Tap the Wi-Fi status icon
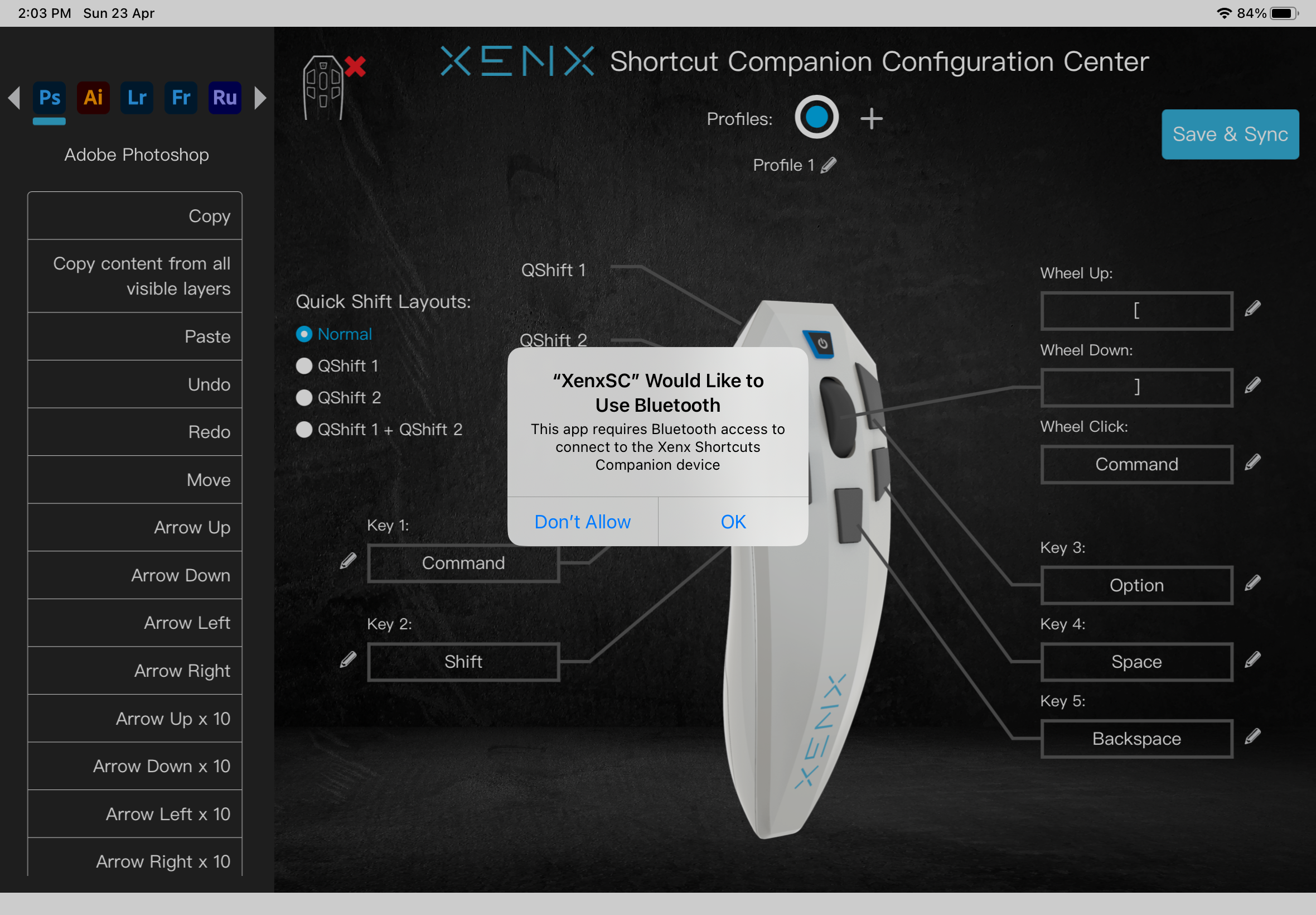1316x915 pixels. click(1224, 13)
